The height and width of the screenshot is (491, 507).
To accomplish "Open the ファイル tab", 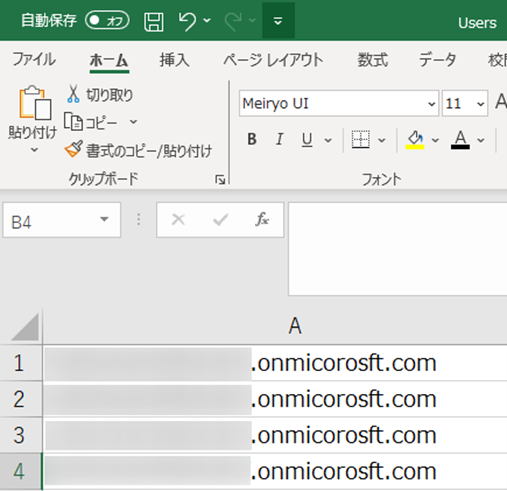I will point(34,60).
